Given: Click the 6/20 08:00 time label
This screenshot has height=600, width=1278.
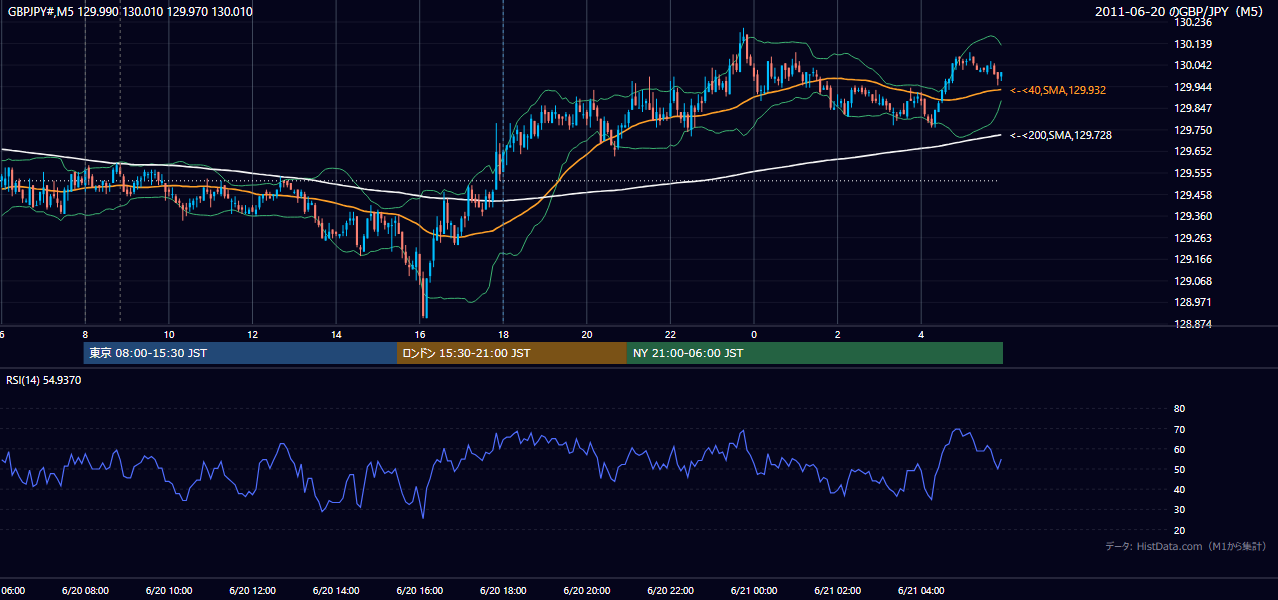Looking at the screenshot, I should point(84,591).
